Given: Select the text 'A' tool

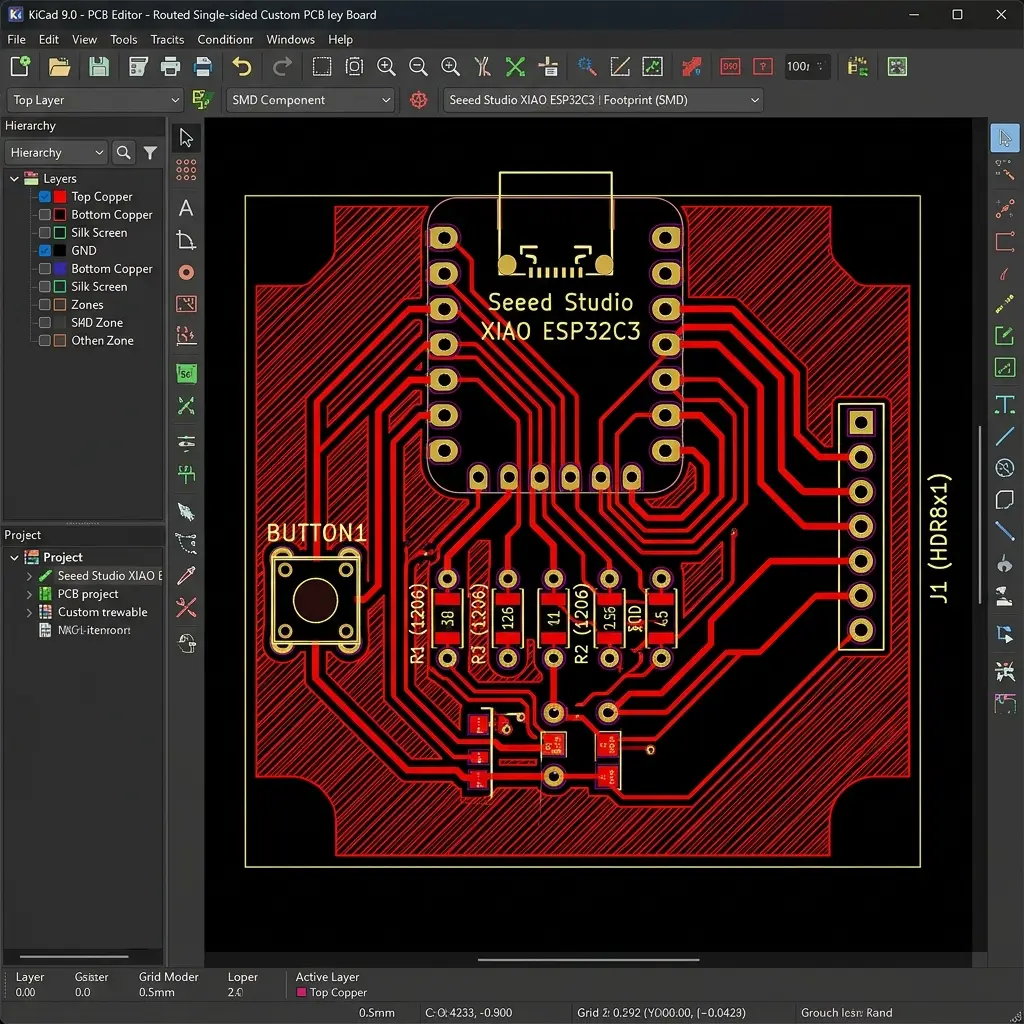Looking at the screenshot, I should point(186,208).
